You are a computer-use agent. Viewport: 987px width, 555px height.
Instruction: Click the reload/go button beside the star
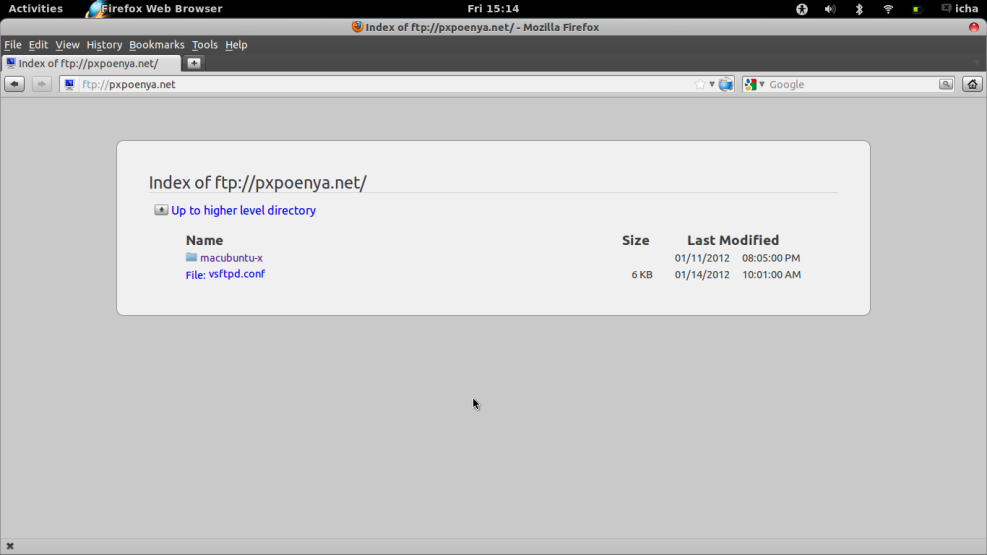[726, 84]
